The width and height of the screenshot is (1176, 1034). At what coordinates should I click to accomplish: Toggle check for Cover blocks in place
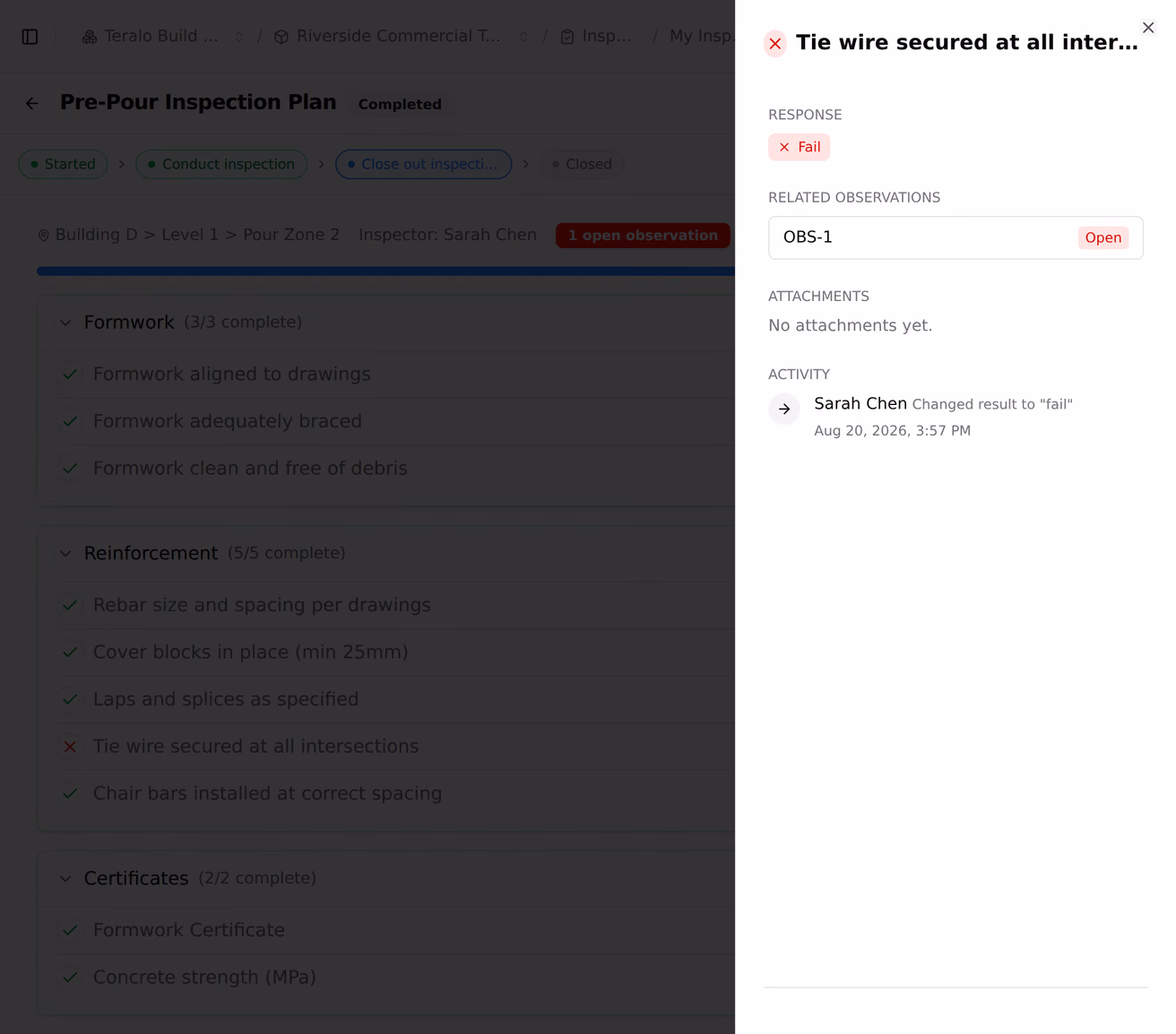click(70, 652)
